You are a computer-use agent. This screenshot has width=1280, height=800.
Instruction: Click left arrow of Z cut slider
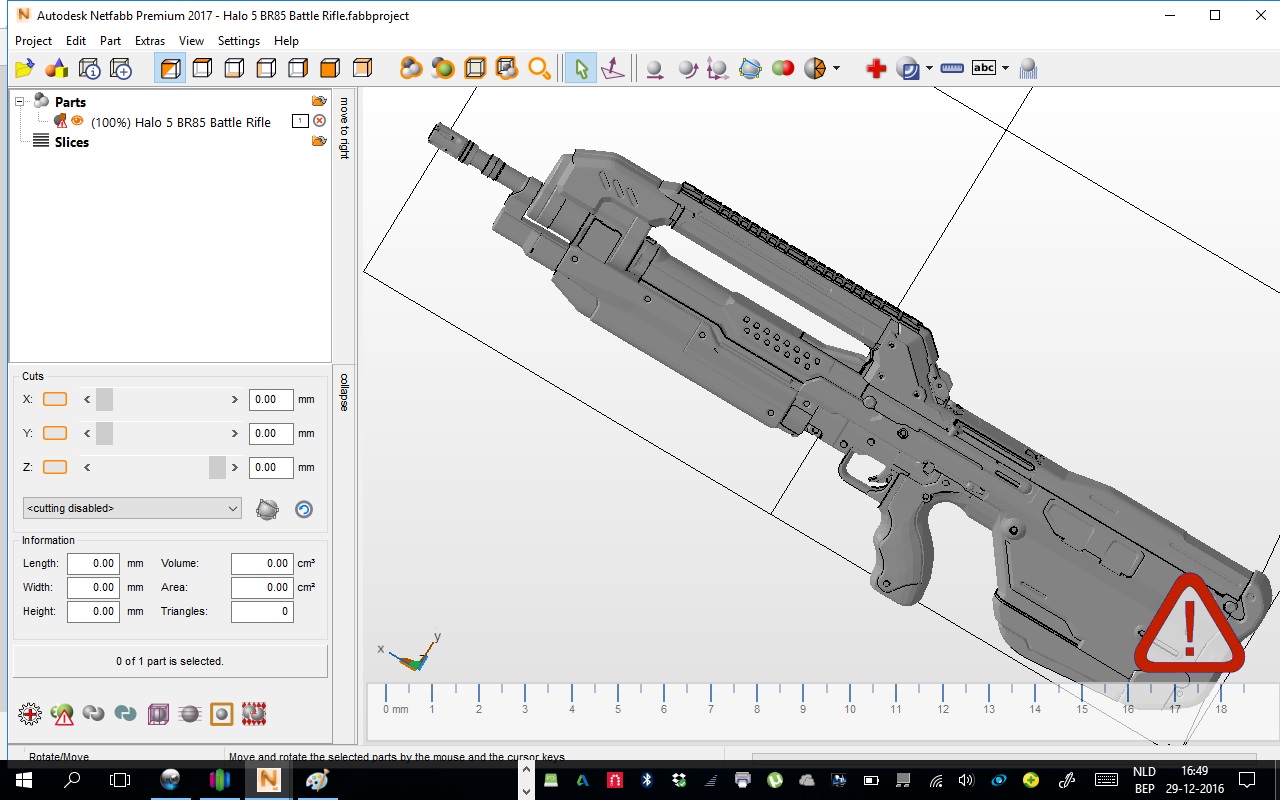click(87, 467)
